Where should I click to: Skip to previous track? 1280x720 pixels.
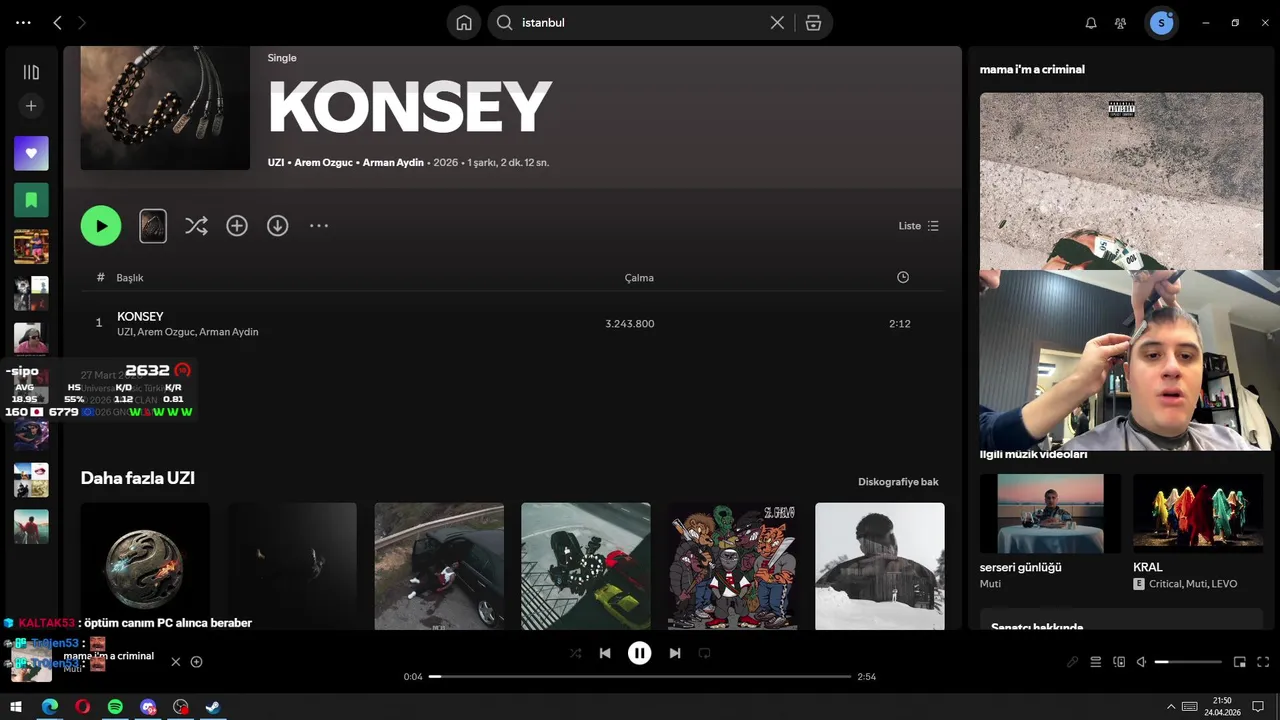(605, 653)
